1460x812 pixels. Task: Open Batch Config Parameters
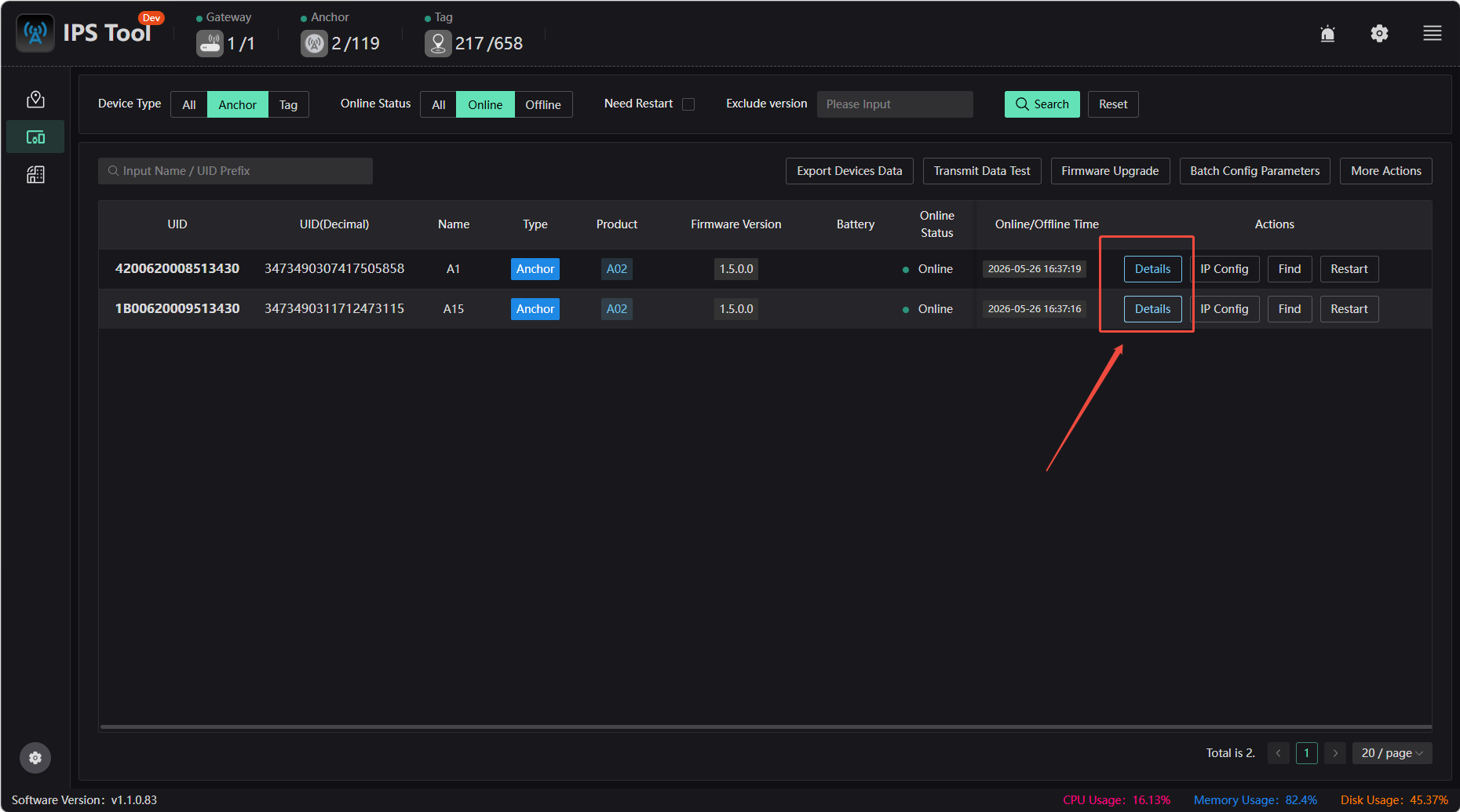[1254, 171]
